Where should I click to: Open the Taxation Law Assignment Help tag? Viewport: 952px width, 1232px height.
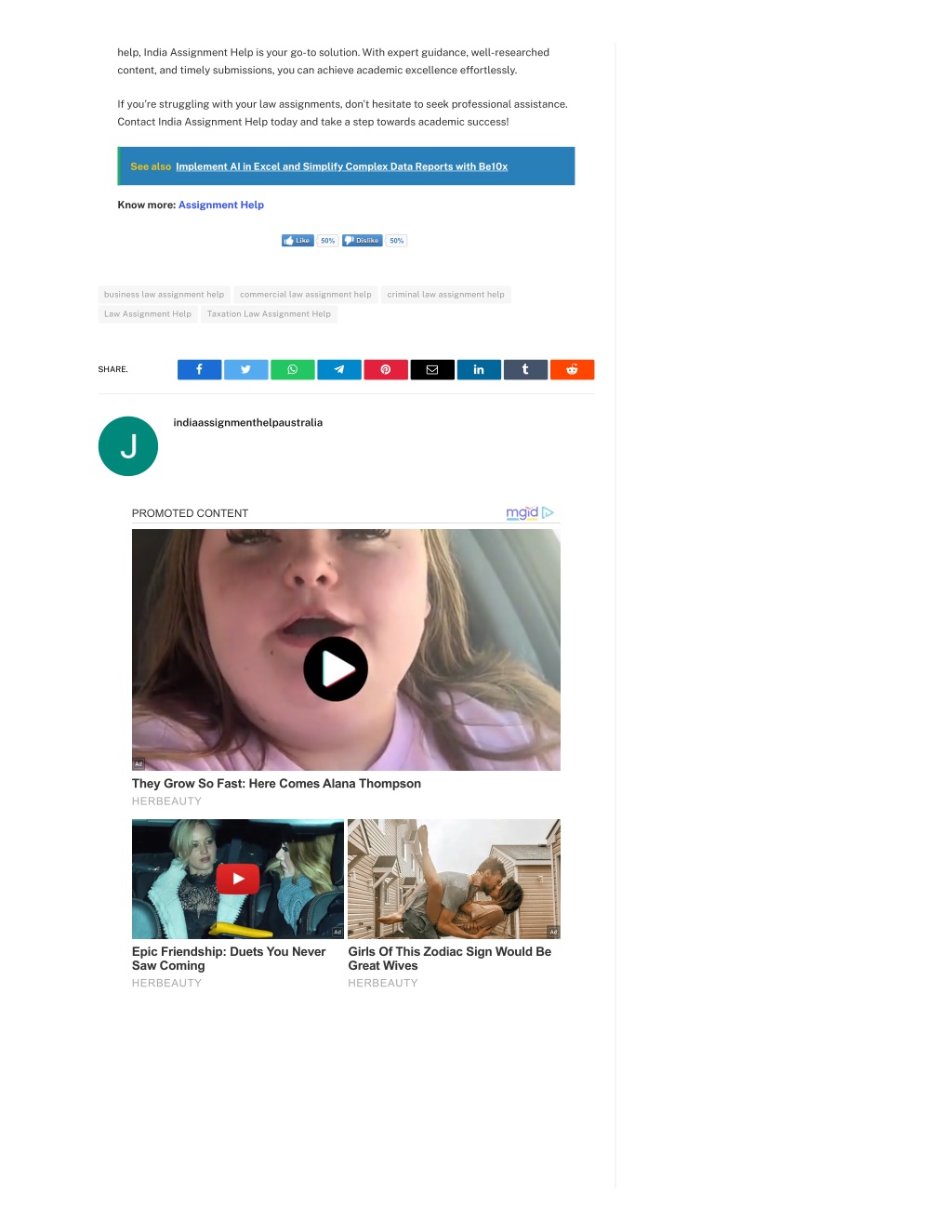(x=269, y=314)
